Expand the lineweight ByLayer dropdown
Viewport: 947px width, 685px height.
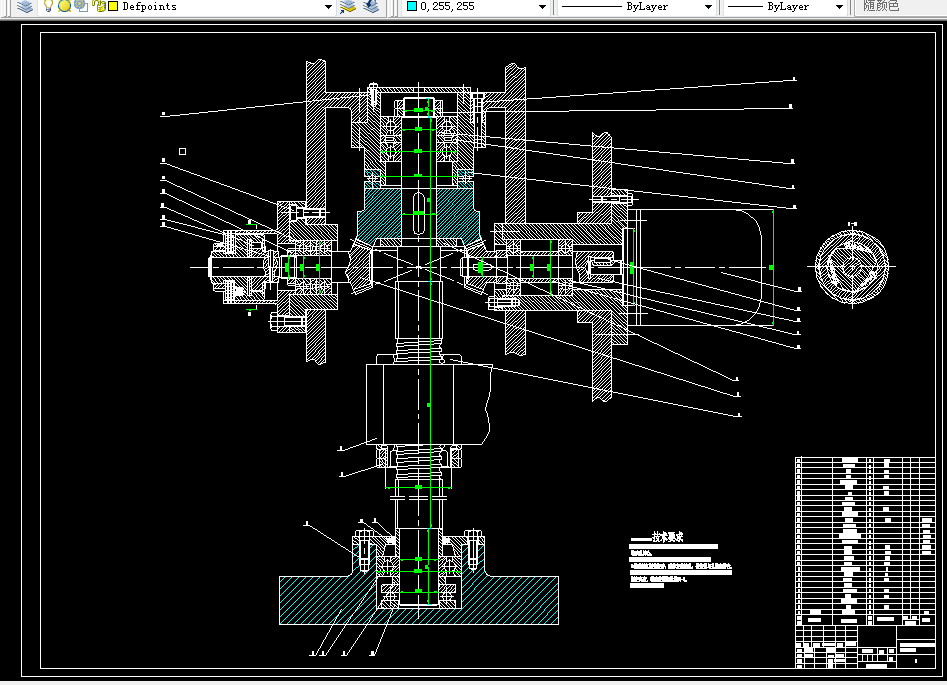point(838,6)
